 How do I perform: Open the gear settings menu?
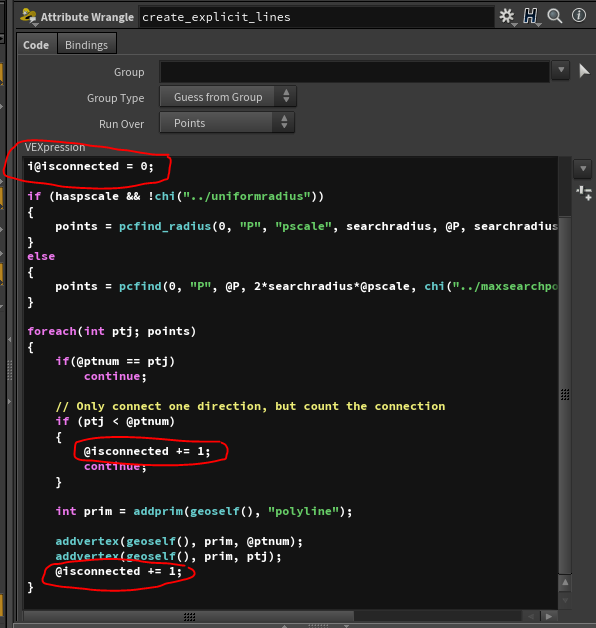pyautogui.click(x=507, y=16)
